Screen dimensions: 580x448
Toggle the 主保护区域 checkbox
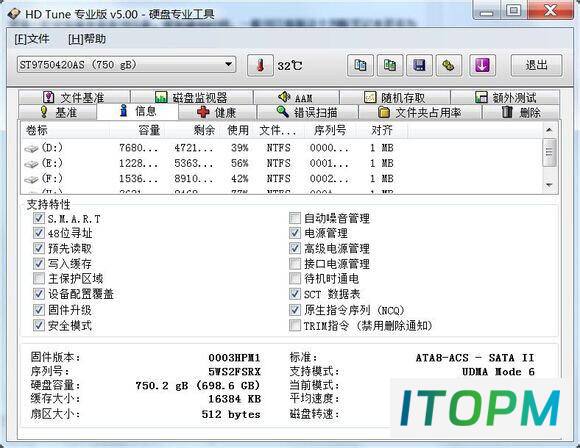pyautogui.click(x=39, y=278)
